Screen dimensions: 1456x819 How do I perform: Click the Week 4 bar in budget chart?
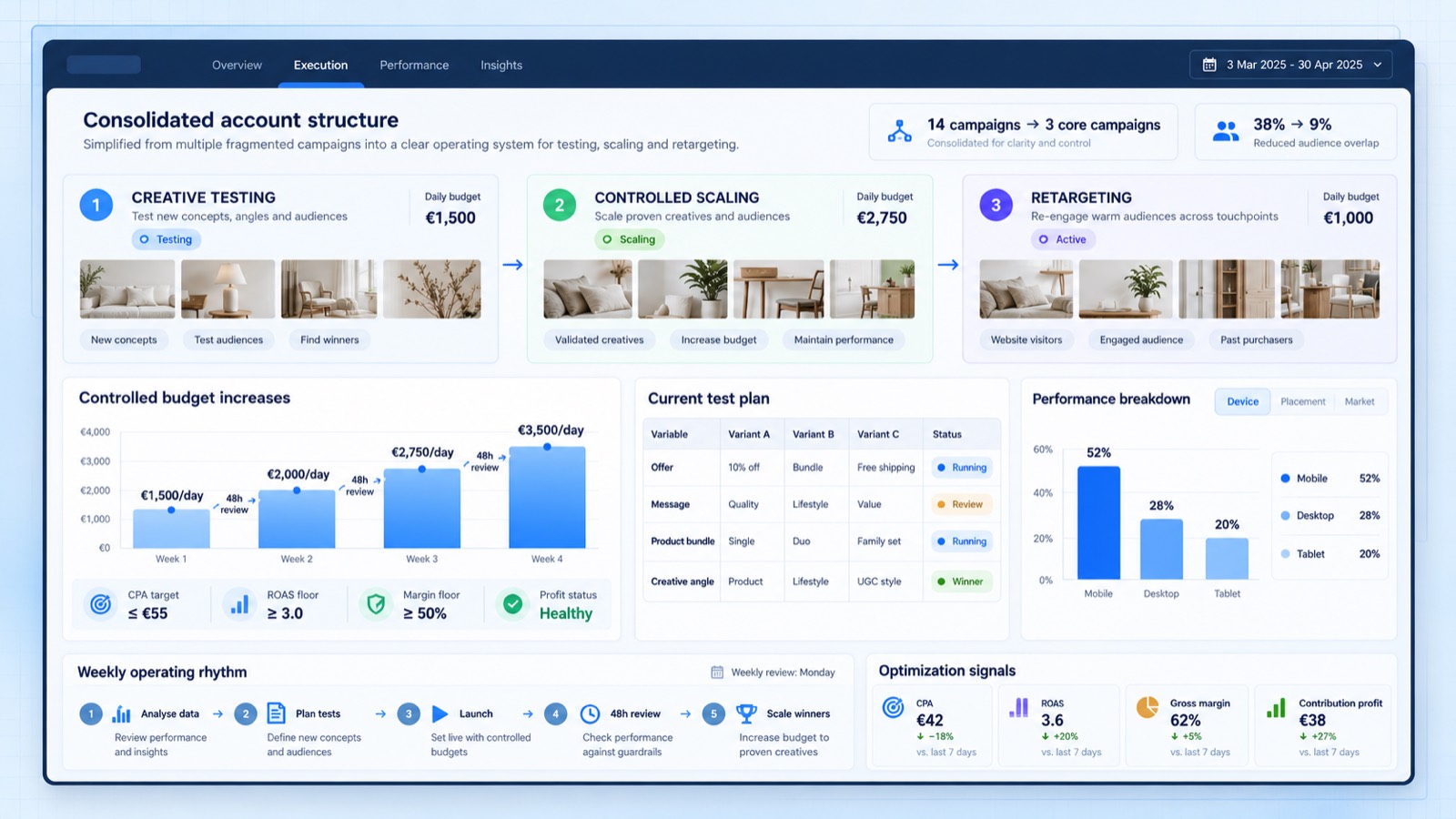click(547, 497)
